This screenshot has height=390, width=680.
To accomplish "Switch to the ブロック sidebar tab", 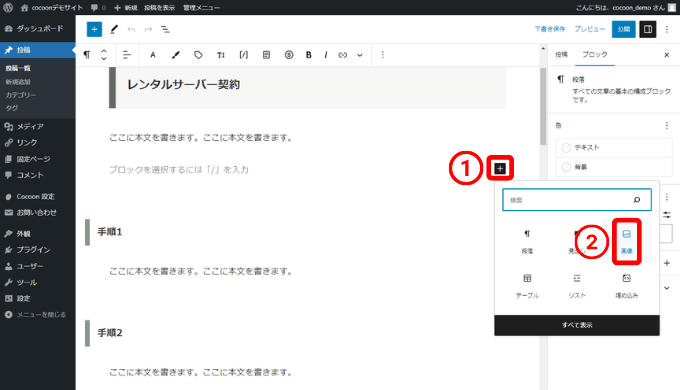I will point(595,54).
